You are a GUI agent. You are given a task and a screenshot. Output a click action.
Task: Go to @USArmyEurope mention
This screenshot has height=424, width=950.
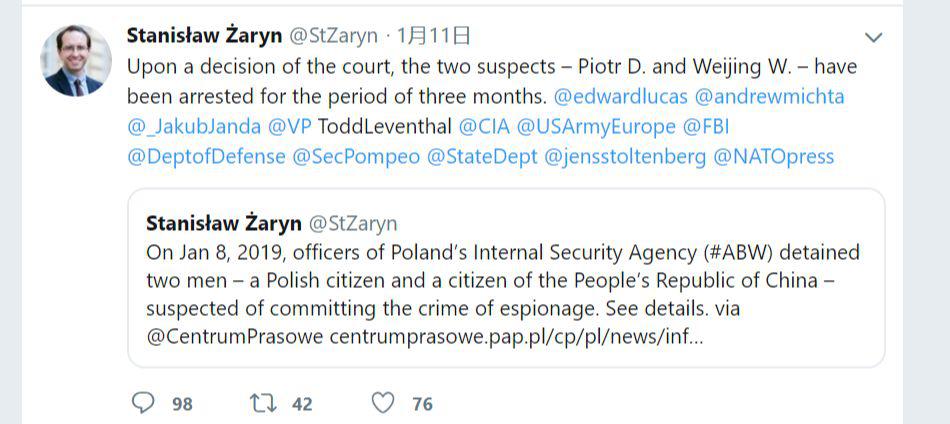pyautogui.click(x=595, y=127)
